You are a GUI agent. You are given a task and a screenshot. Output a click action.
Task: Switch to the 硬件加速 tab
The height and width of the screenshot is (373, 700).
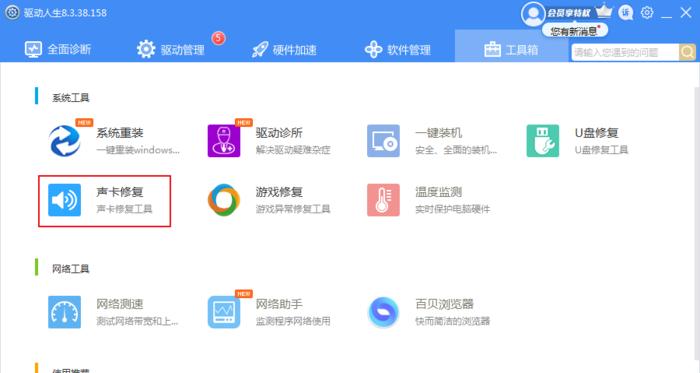point(284,50)
